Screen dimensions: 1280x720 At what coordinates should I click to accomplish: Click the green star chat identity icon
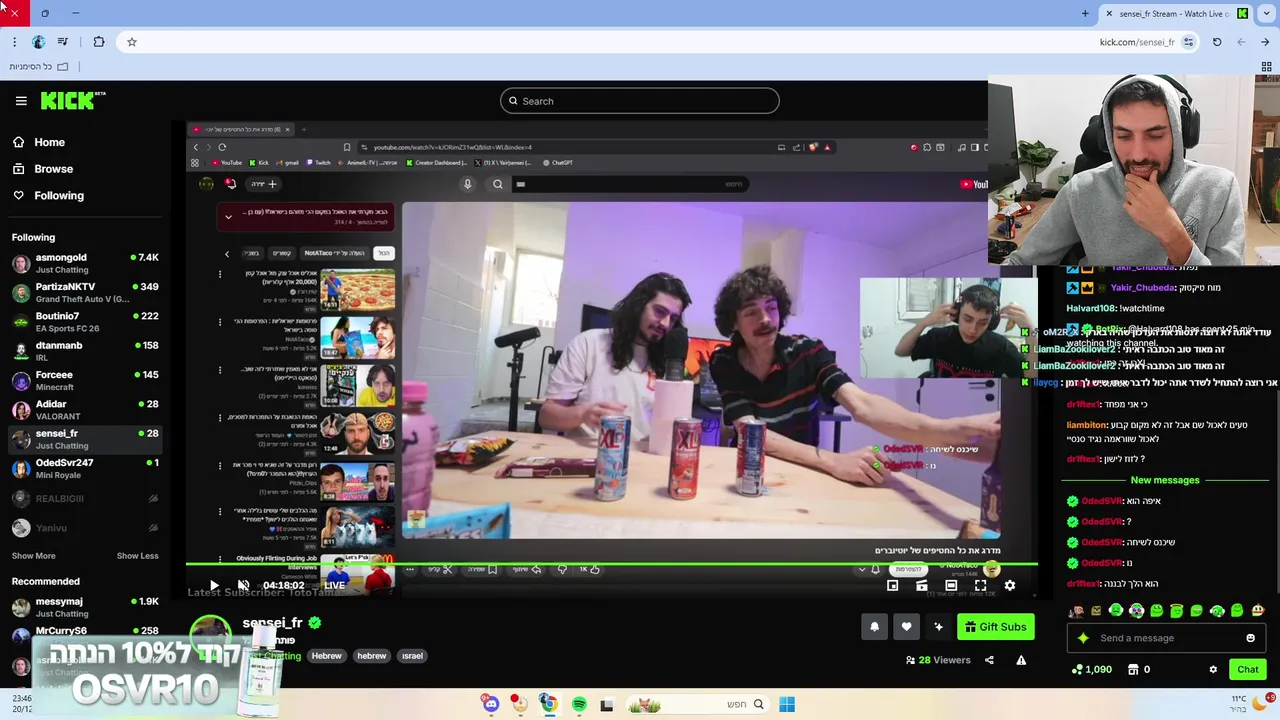(x=1083, y=638)
